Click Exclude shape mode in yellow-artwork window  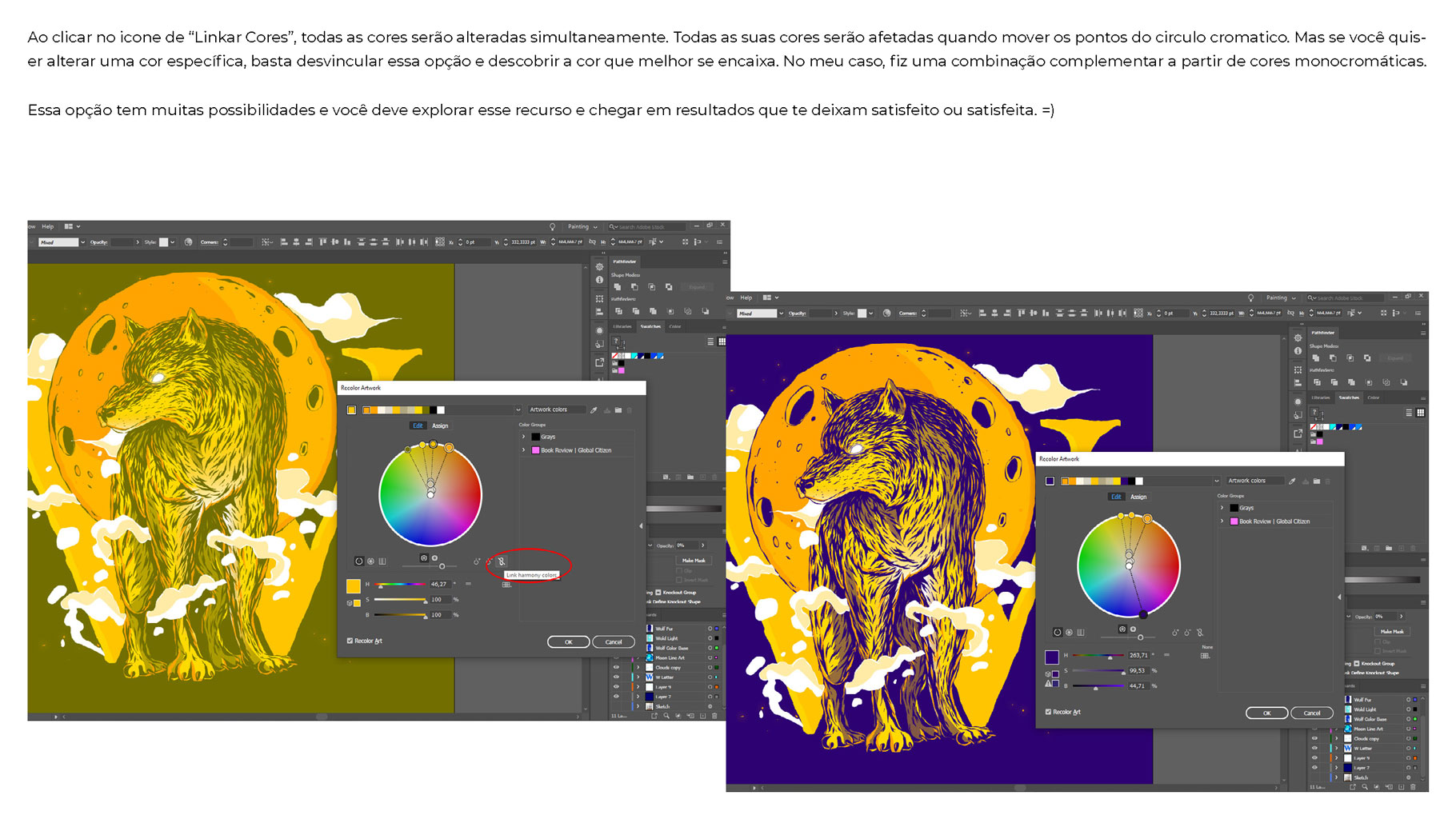pos(669,287)
